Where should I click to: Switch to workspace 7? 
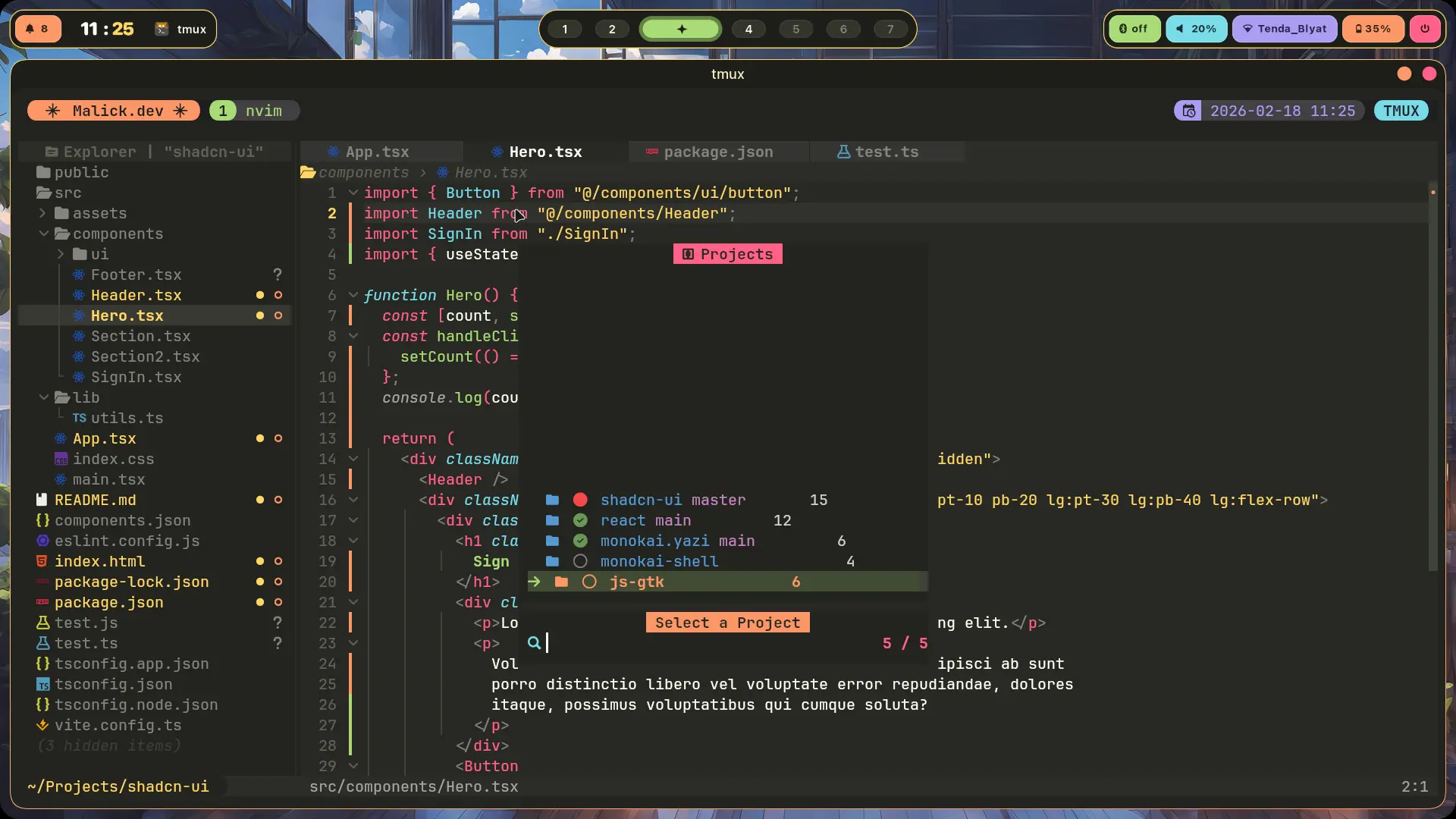[890, 29]
